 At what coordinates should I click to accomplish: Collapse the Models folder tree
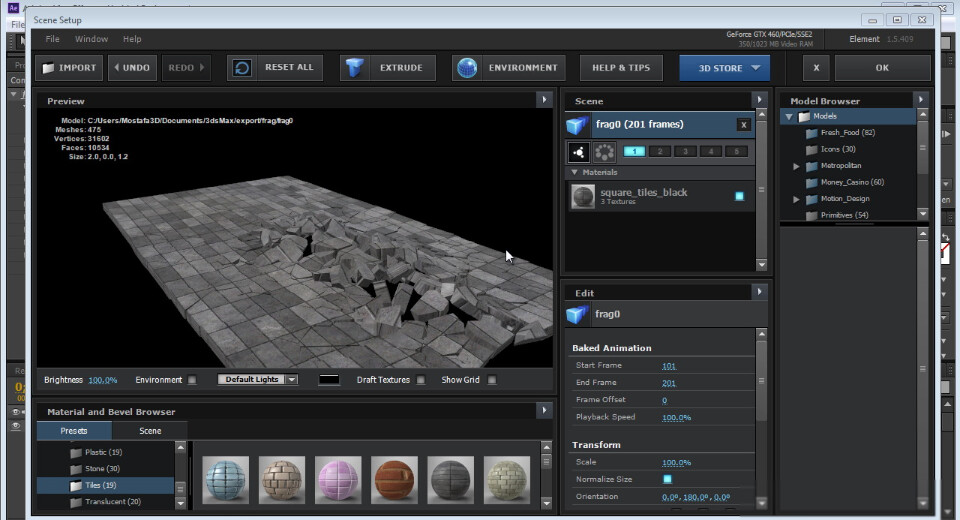click(x=789, y=116)
